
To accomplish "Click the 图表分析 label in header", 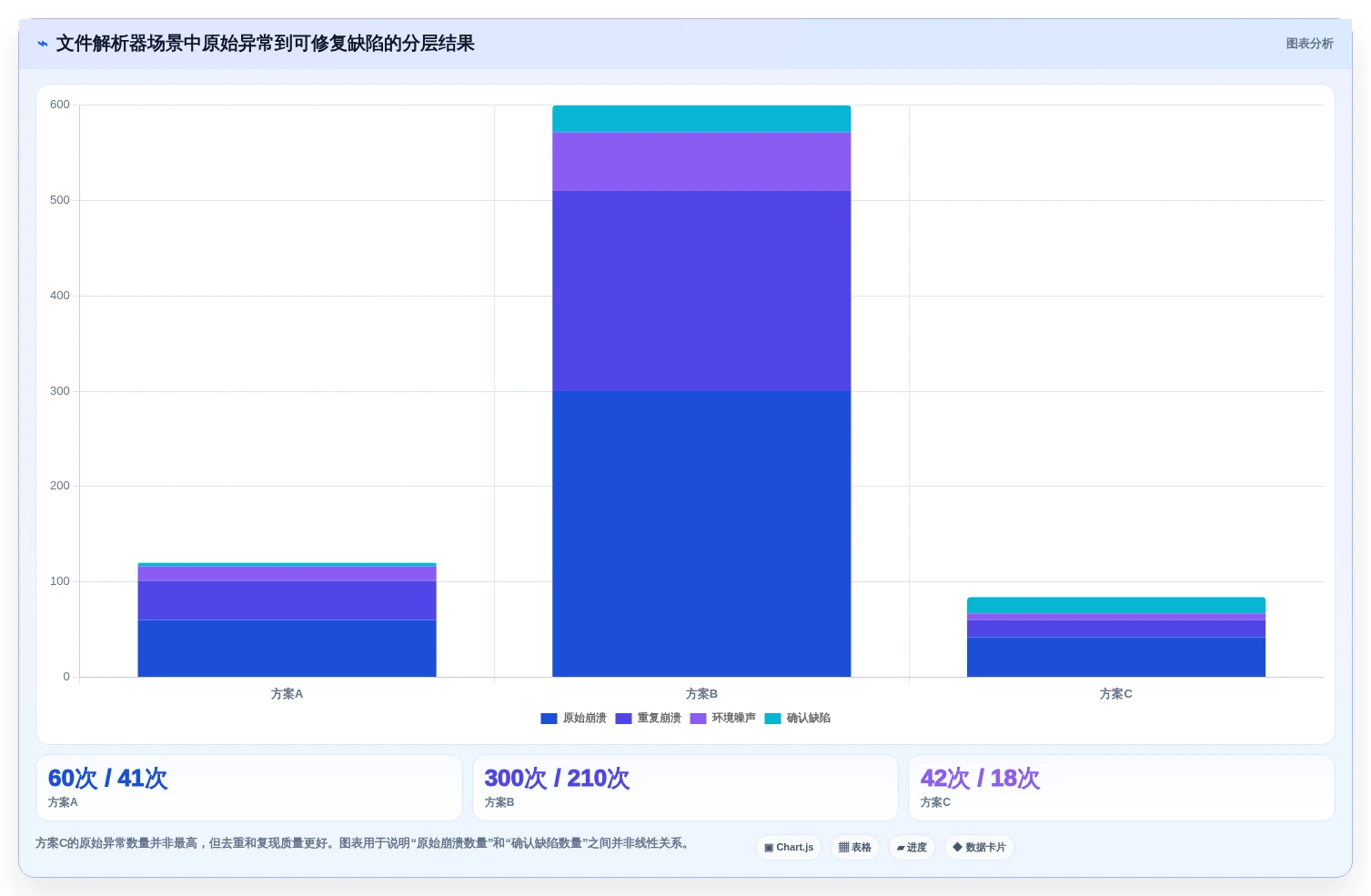I will coord(1309,44).
